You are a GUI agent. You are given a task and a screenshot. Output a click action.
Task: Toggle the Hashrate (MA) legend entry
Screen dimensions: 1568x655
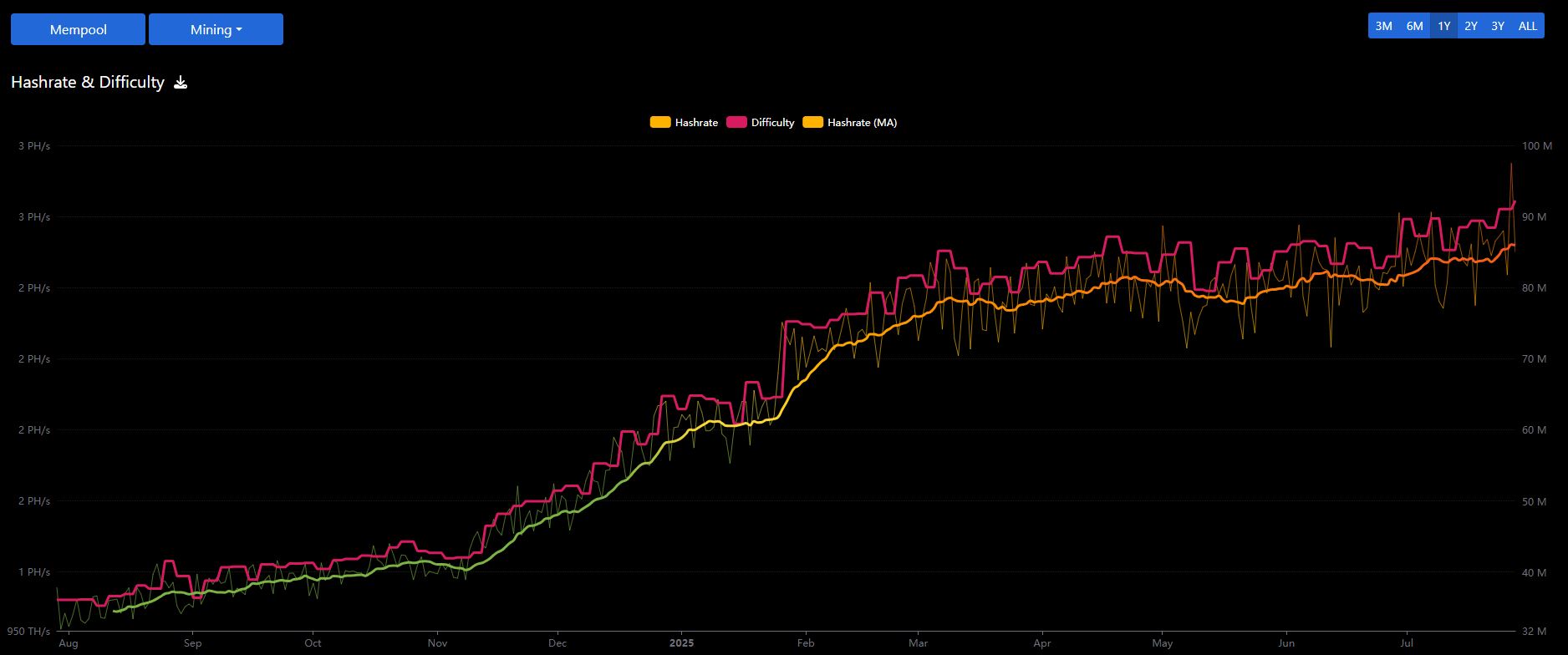coord(862,123)
